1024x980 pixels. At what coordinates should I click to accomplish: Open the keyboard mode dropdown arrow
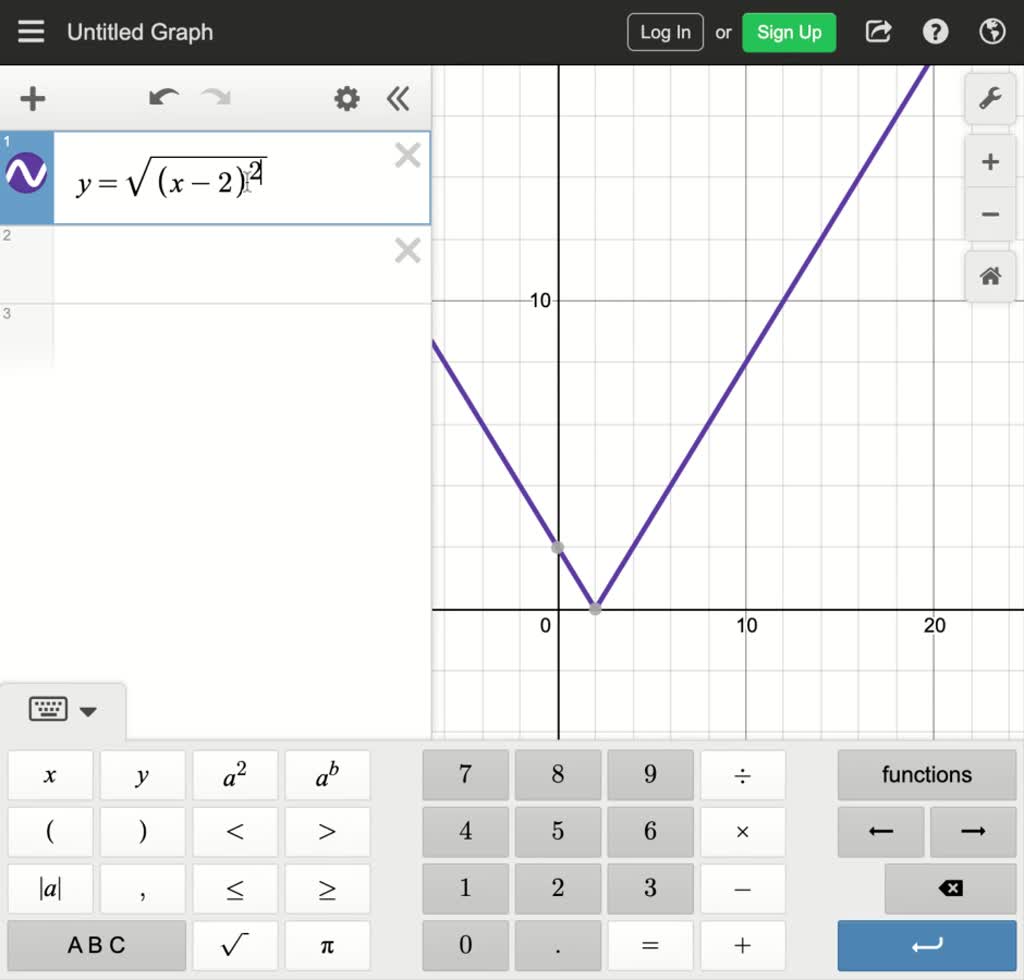(89, 712)
